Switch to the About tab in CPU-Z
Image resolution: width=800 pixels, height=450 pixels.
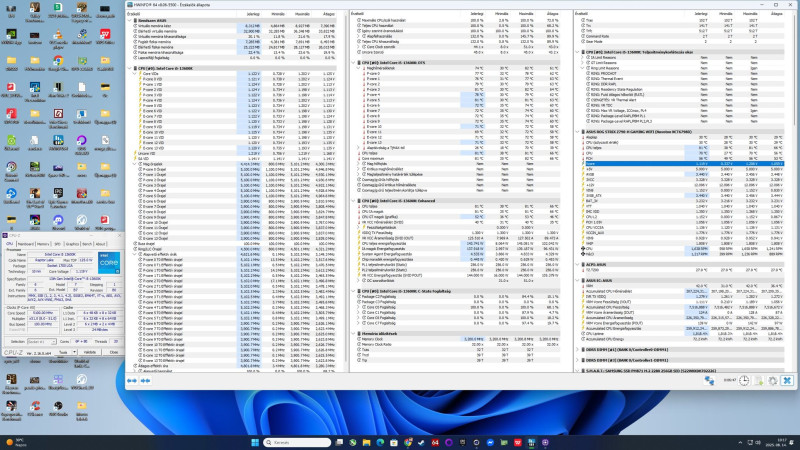click(101, 244)
